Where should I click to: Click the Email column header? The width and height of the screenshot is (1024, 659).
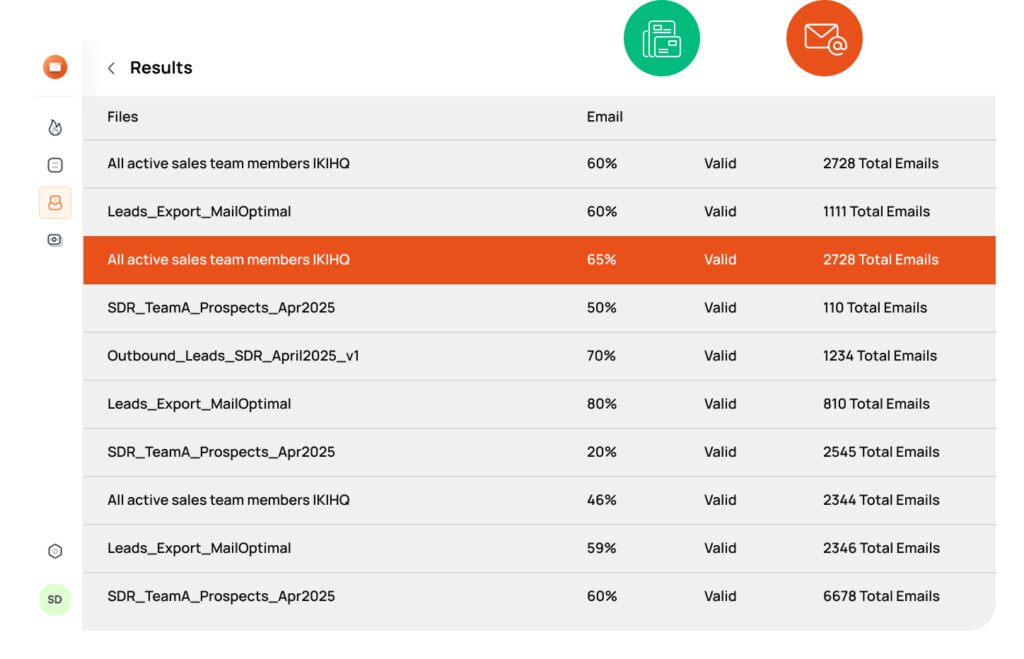(604, 117)
